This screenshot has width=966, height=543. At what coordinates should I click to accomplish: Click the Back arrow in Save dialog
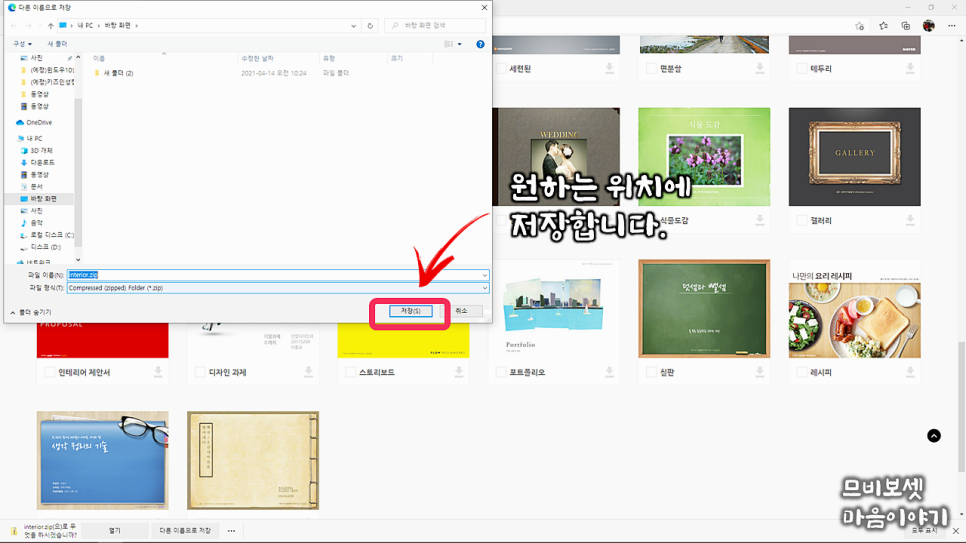(14, 26)
